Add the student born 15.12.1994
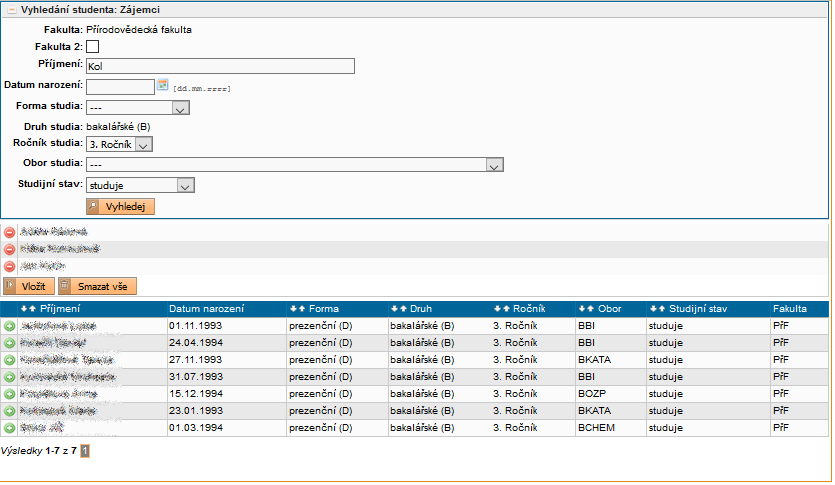Viewport: 835px width, 485px height. [10, 394]
